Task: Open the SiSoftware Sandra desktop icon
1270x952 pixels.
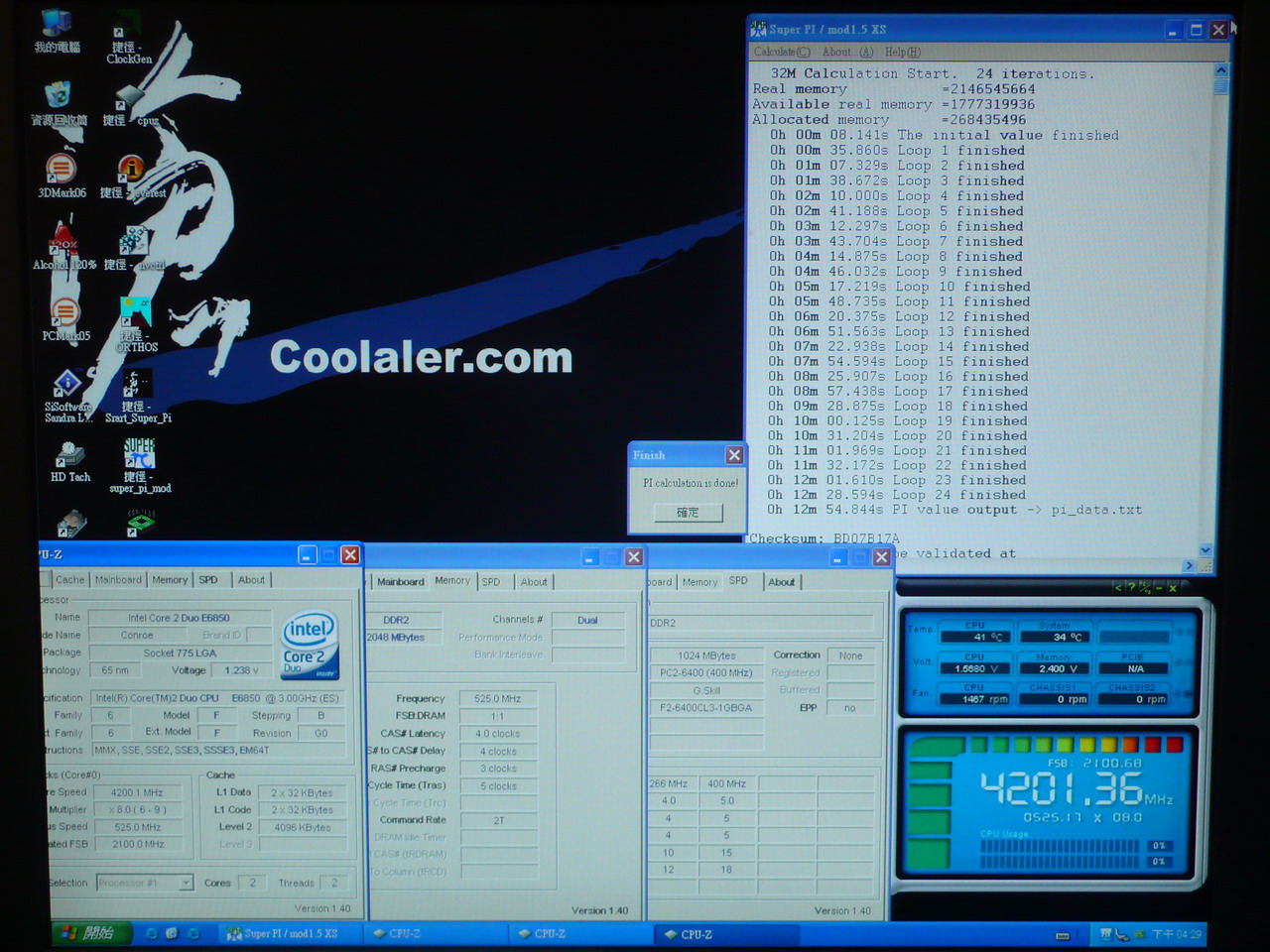Action: tap(67, 396)
